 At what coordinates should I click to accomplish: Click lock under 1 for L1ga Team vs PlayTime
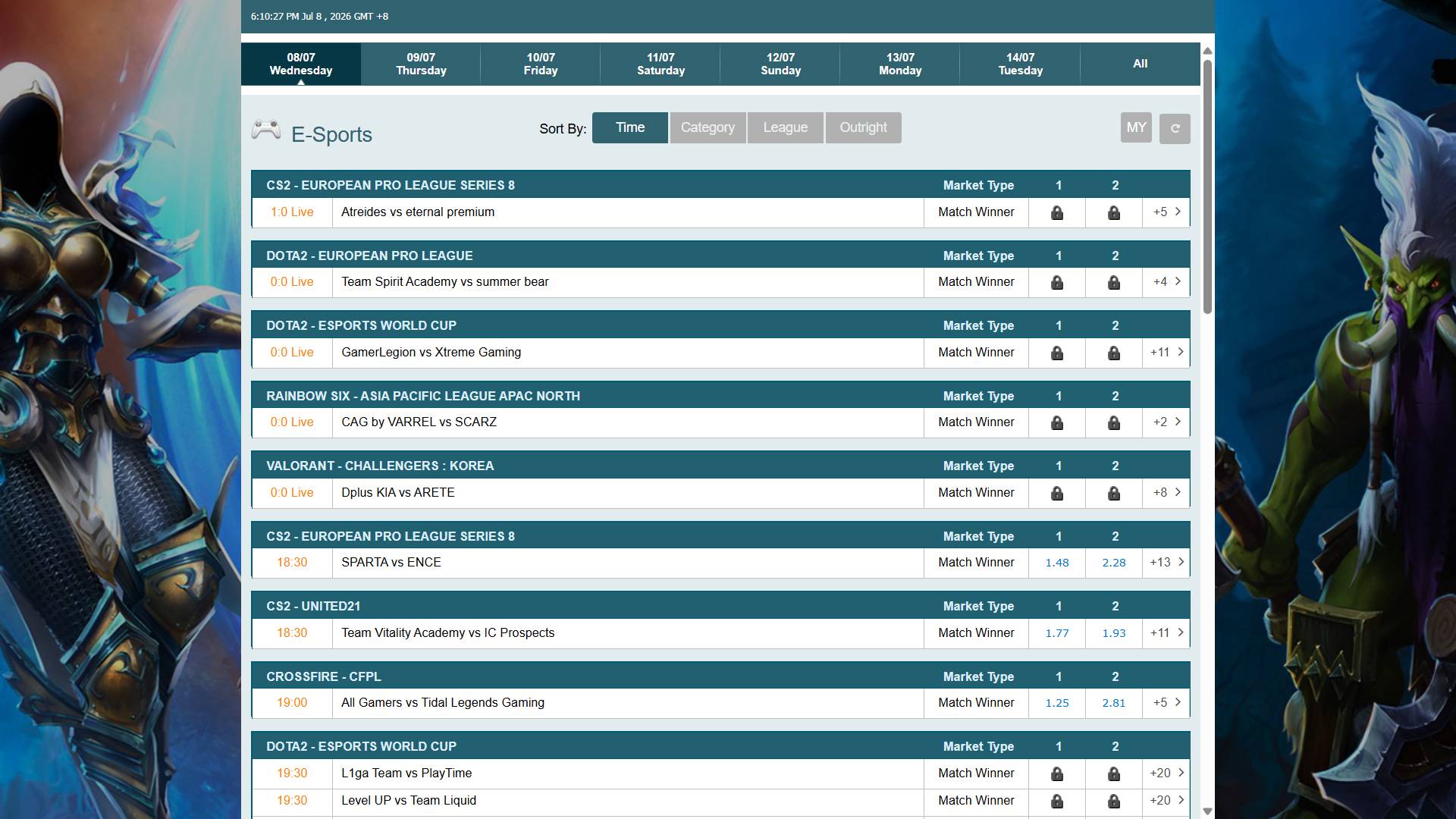tap(1057, 774)
